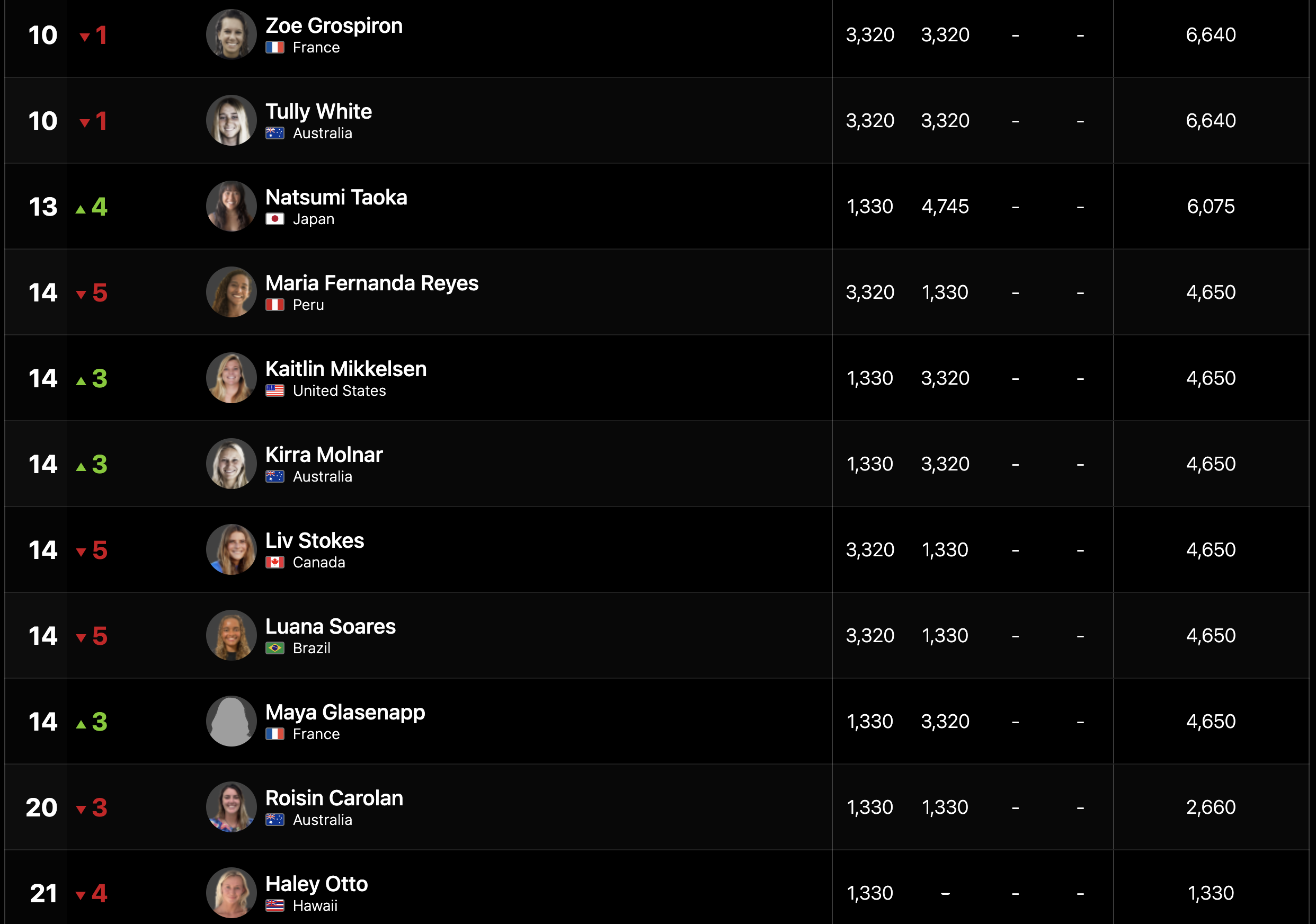Click the green up arrow beside Natsumi Taoka's rank
The width and height of the screenshot is (1316, 924).
(x=81, y=210)
